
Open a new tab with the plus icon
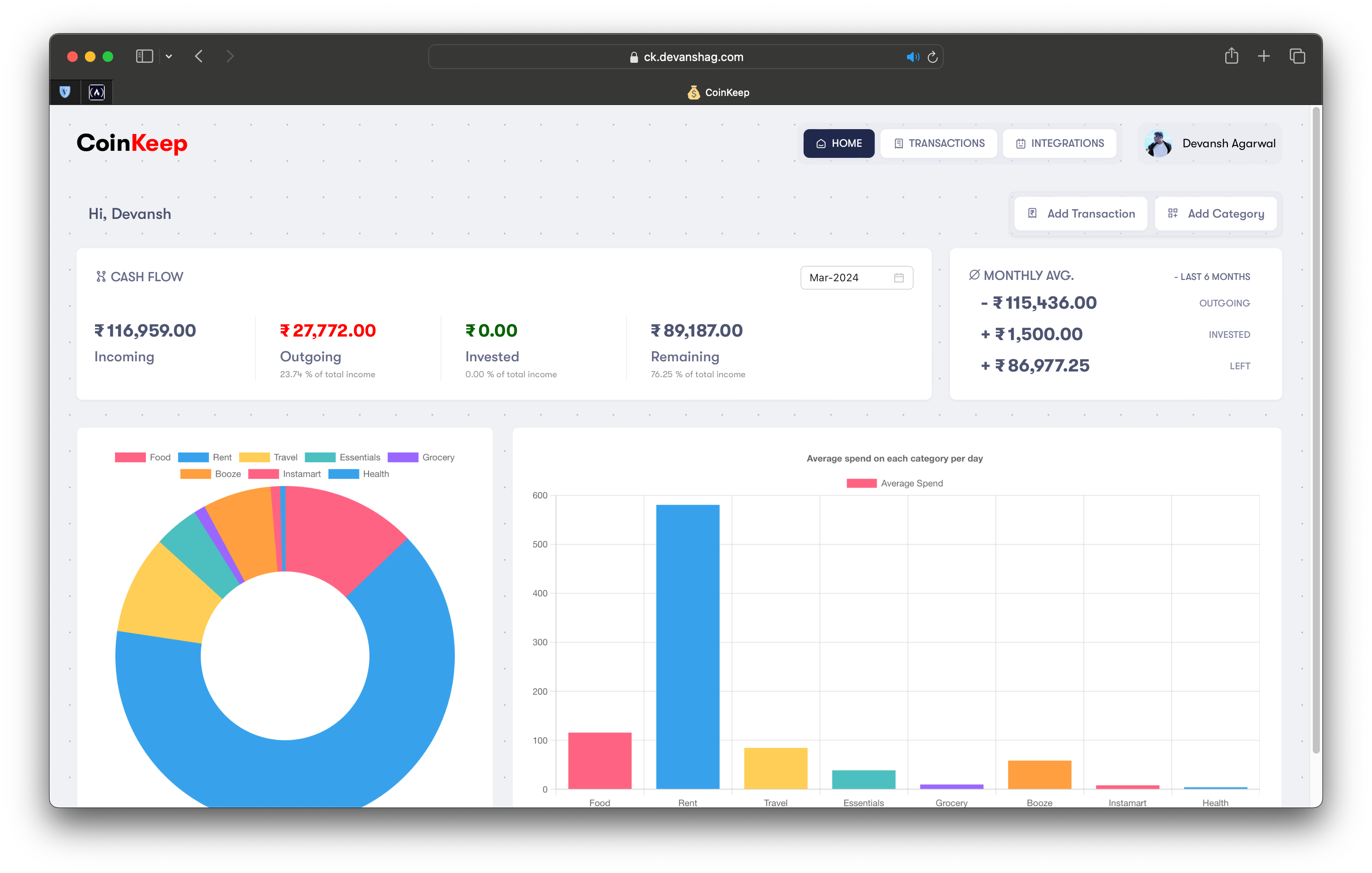(x=1264, y=56)
